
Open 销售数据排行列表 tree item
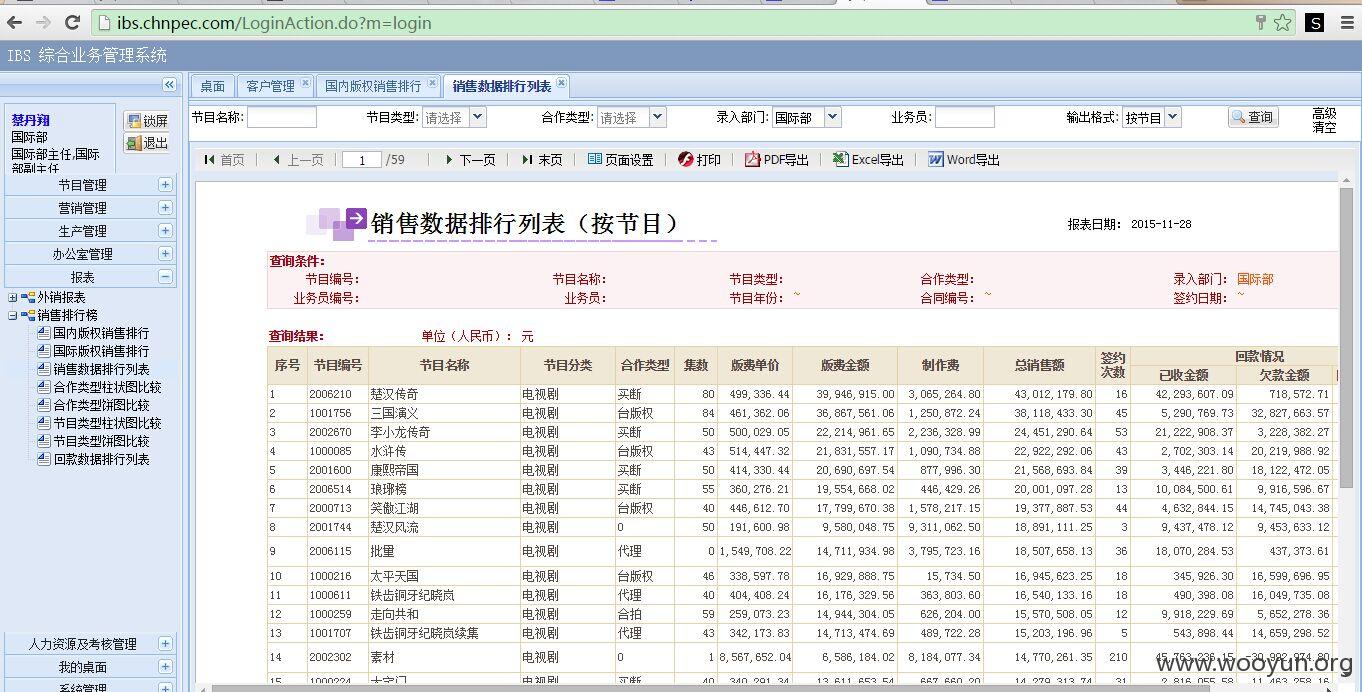point(101,369)
